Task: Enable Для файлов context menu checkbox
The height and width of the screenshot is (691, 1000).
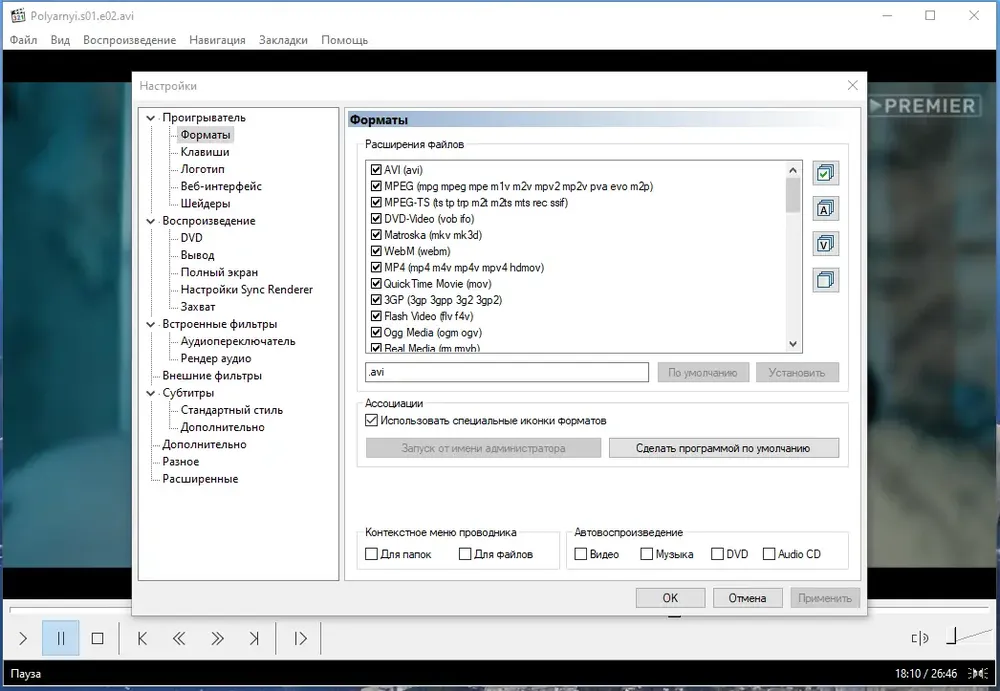Action: point(465,554)
